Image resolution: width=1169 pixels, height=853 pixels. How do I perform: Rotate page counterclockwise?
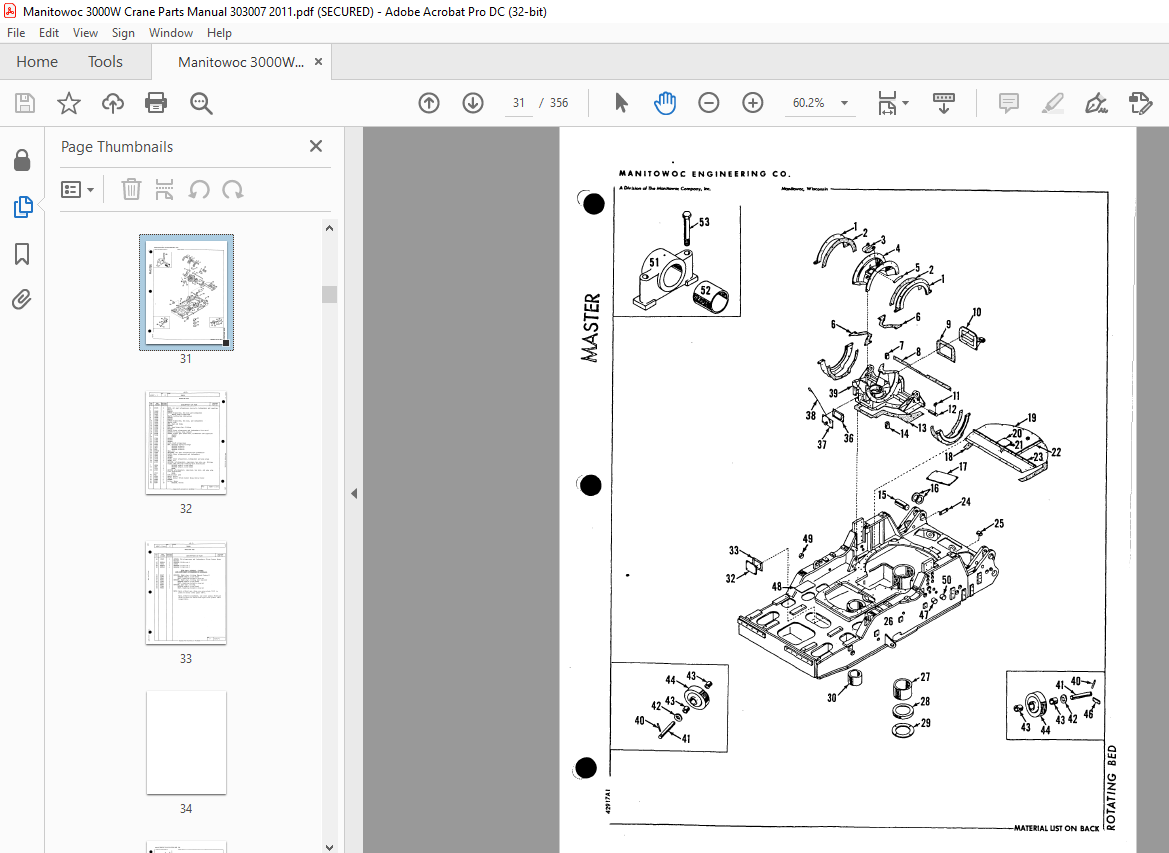point(198,189)
